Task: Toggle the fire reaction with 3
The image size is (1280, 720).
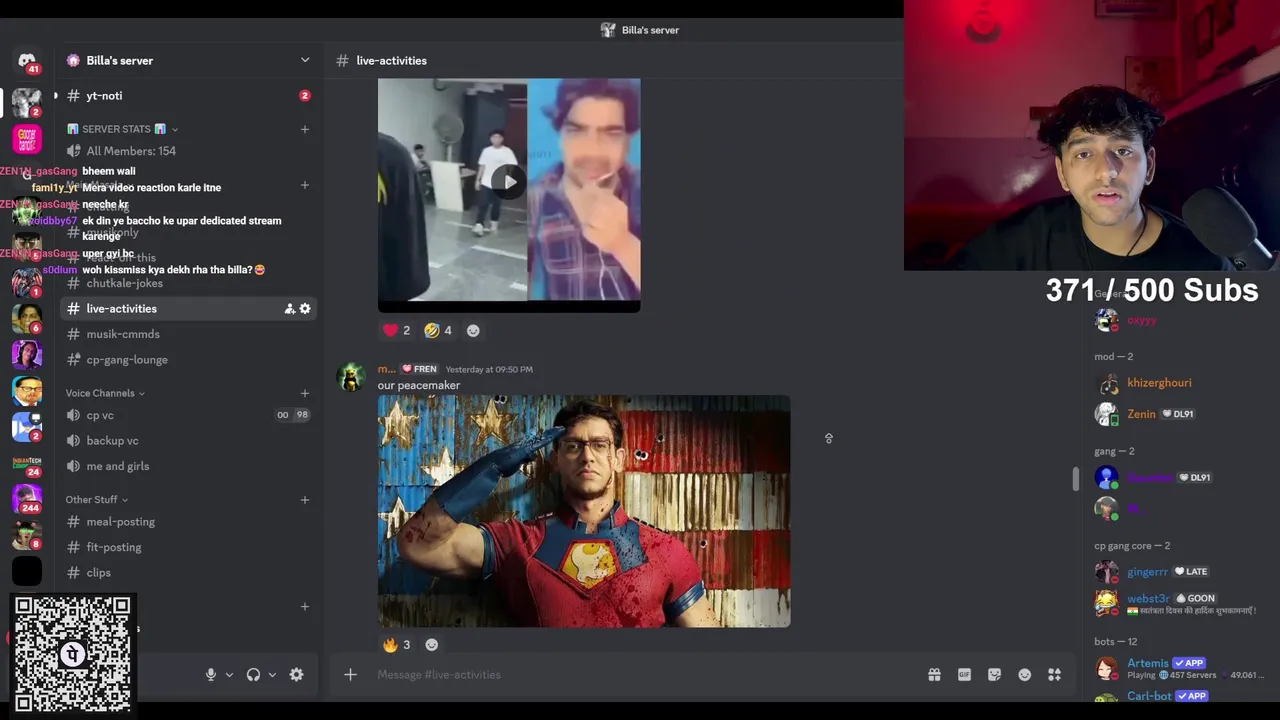Action: 396,645
